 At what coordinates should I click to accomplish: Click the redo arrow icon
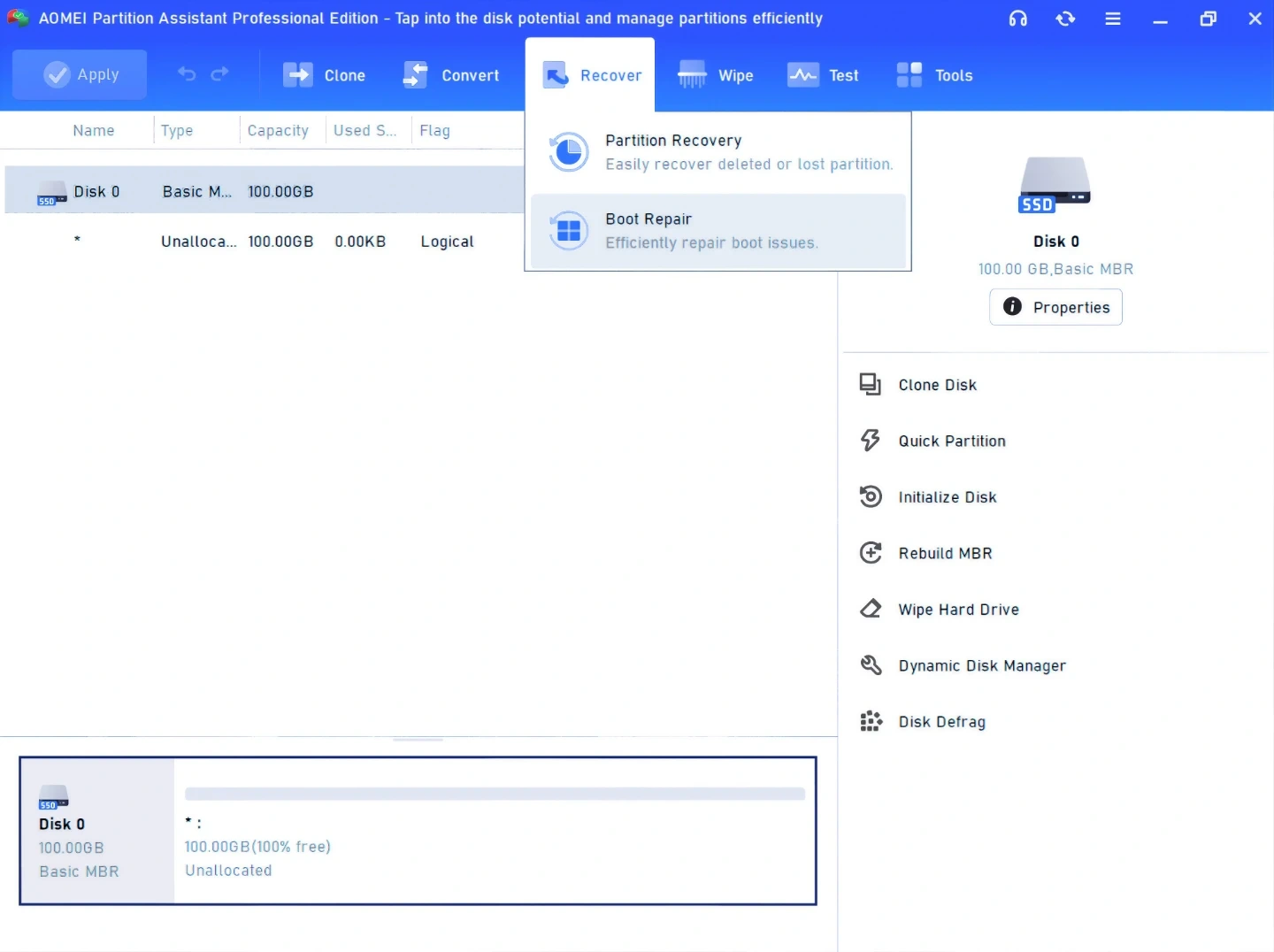[x=220, y=74]
